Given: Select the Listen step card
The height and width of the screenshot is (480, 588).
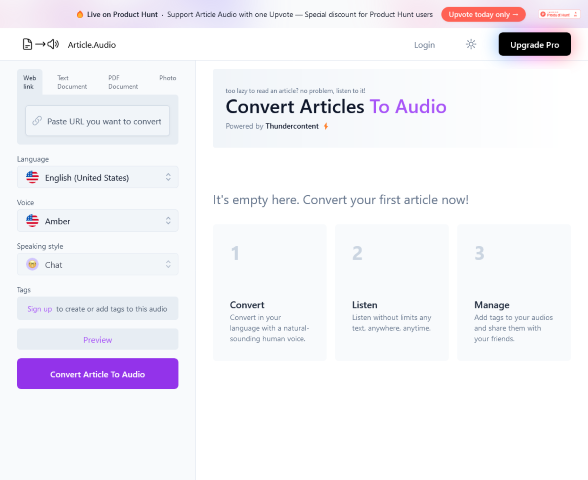Looking at the screenshot, I should [392, 292].
